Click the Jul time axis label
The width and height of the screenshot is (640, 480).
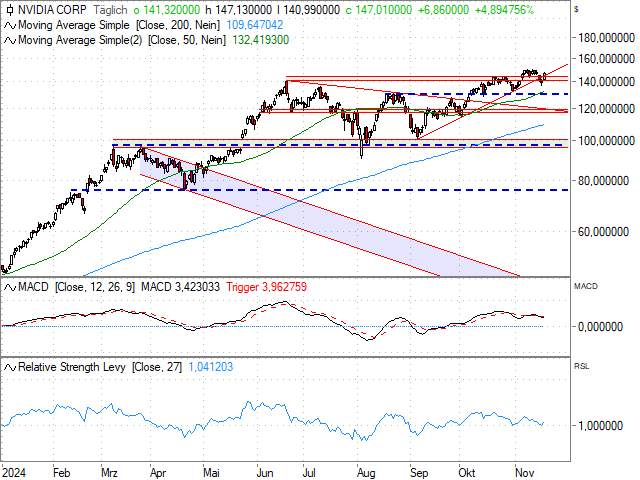[309, 473]
